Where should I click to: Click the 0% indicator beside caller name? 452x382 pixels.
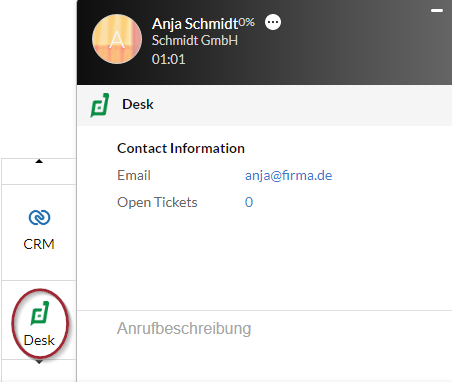[x=247, y=22]
